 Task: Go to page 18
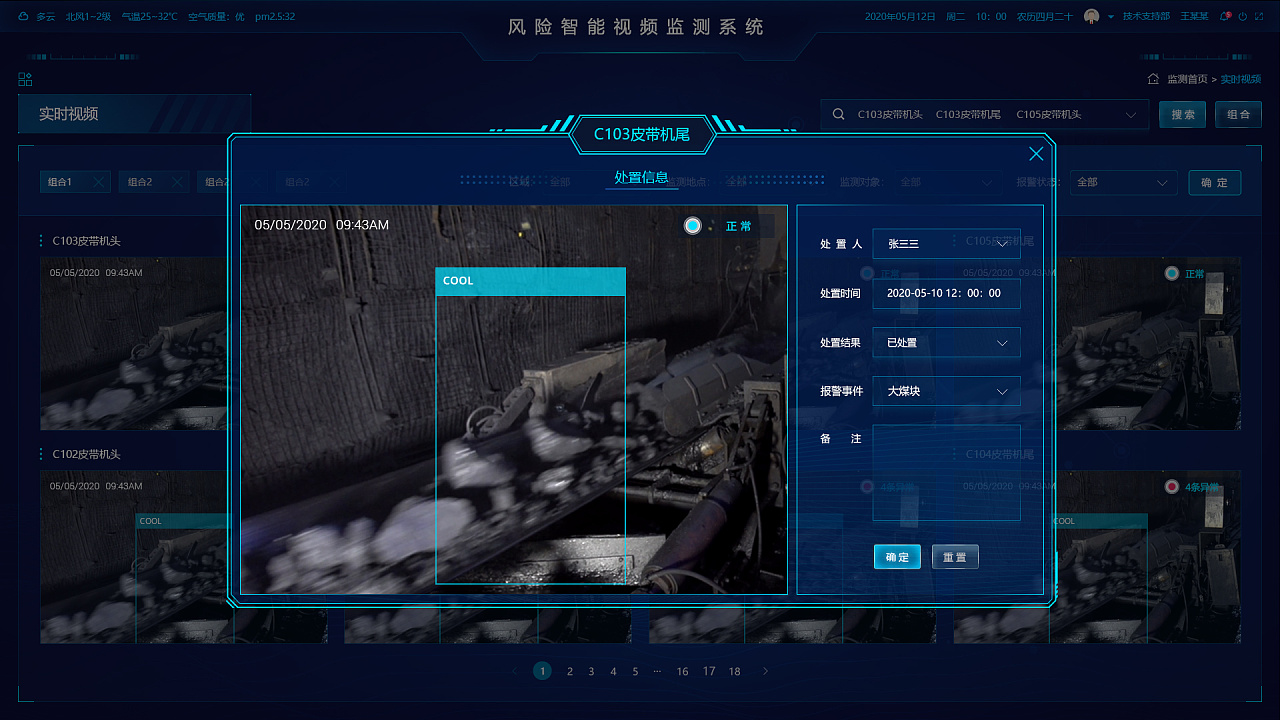coord(734,671)
